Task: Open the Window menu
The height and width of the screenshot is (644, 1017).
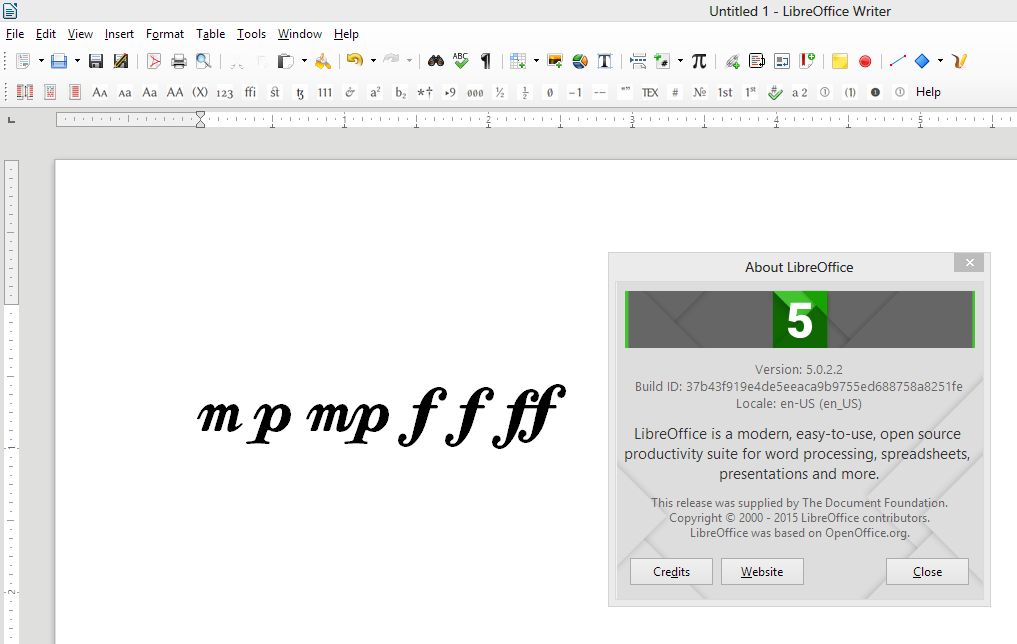Action: pyautogui.click(x=300, y=34)
